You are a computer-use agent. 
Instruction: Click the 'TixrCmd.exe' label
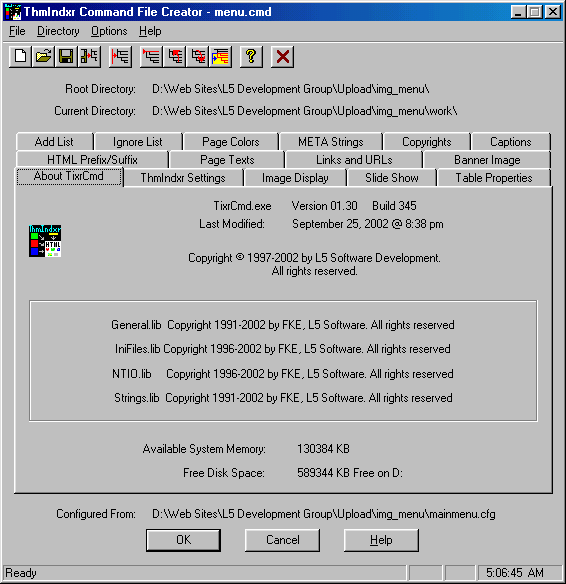(242, 206)
